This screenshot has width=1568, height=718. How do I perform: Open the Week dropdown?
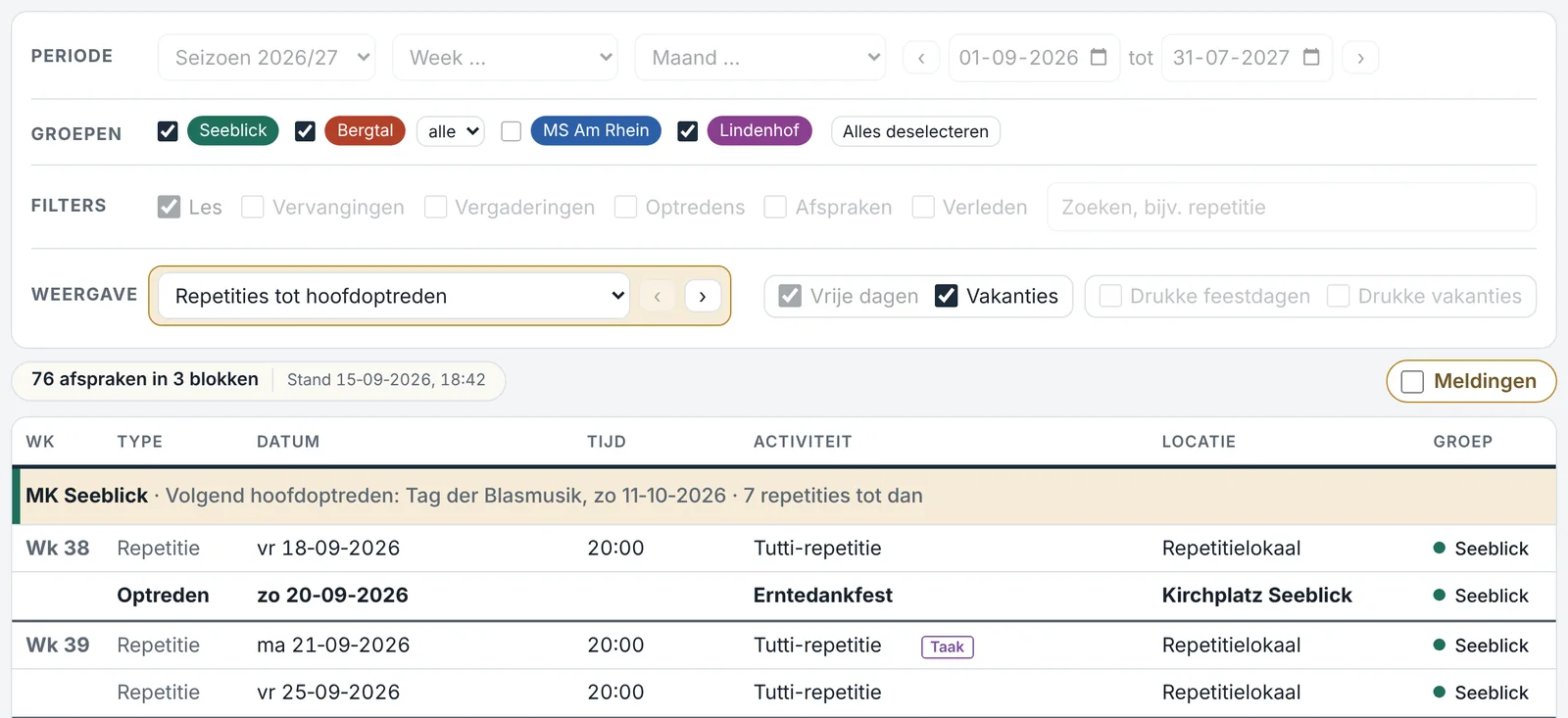(x=505, y=58)
